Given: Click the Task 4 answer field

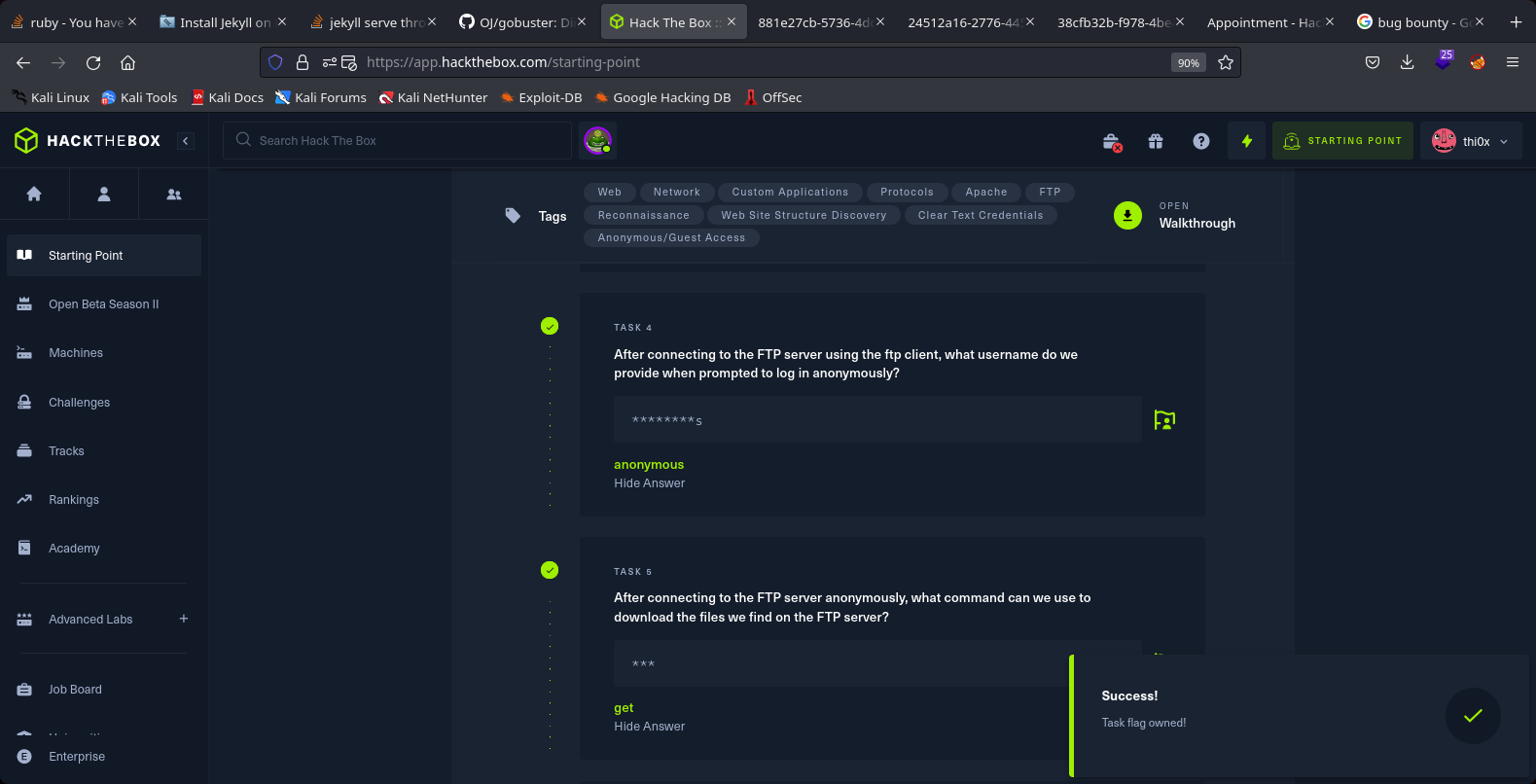Looking at the screenshot, I should 877,419.
